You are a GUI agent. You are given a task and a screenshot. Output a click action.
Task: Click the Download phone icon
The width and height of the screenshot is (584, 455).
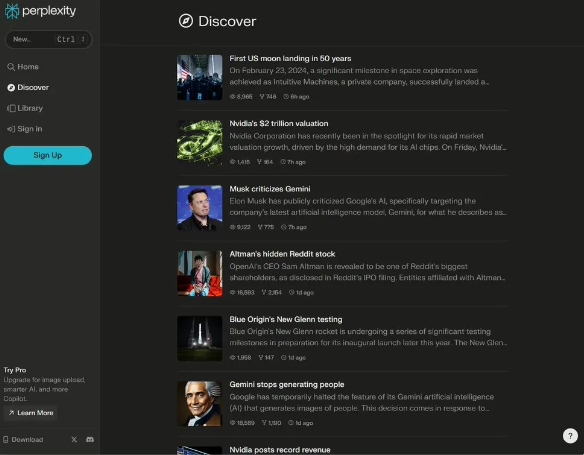tap(6, 440)
